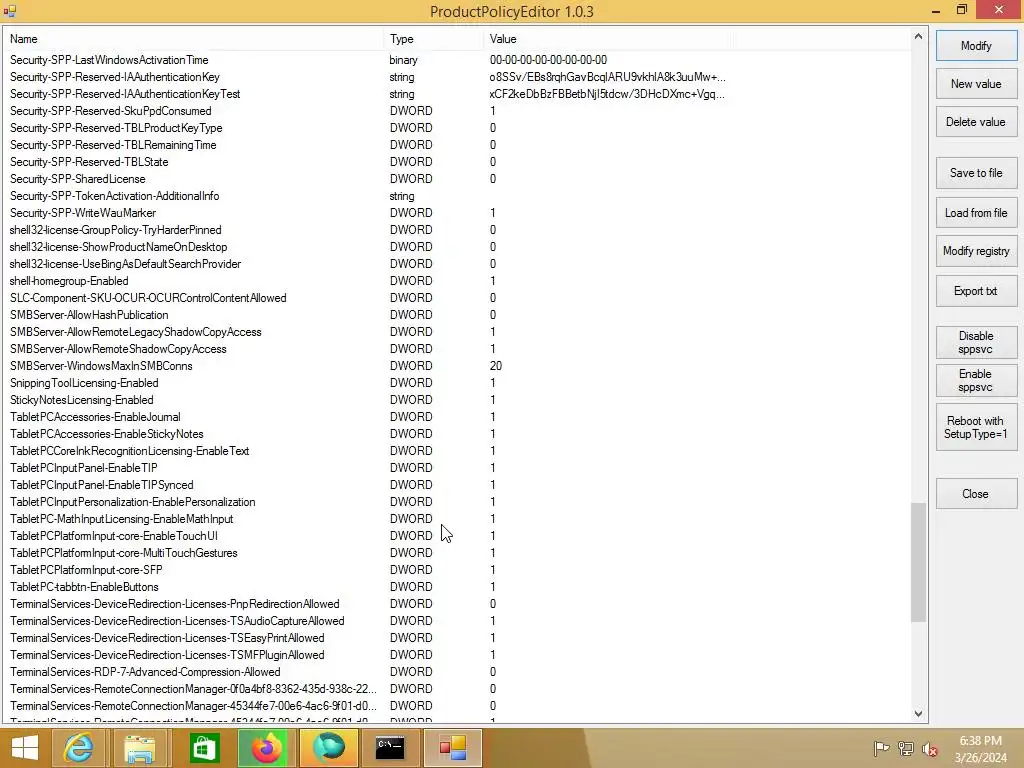
Task: Select TabletPC-tabbtn-EnableButtons row
Action: coord(457,586)
